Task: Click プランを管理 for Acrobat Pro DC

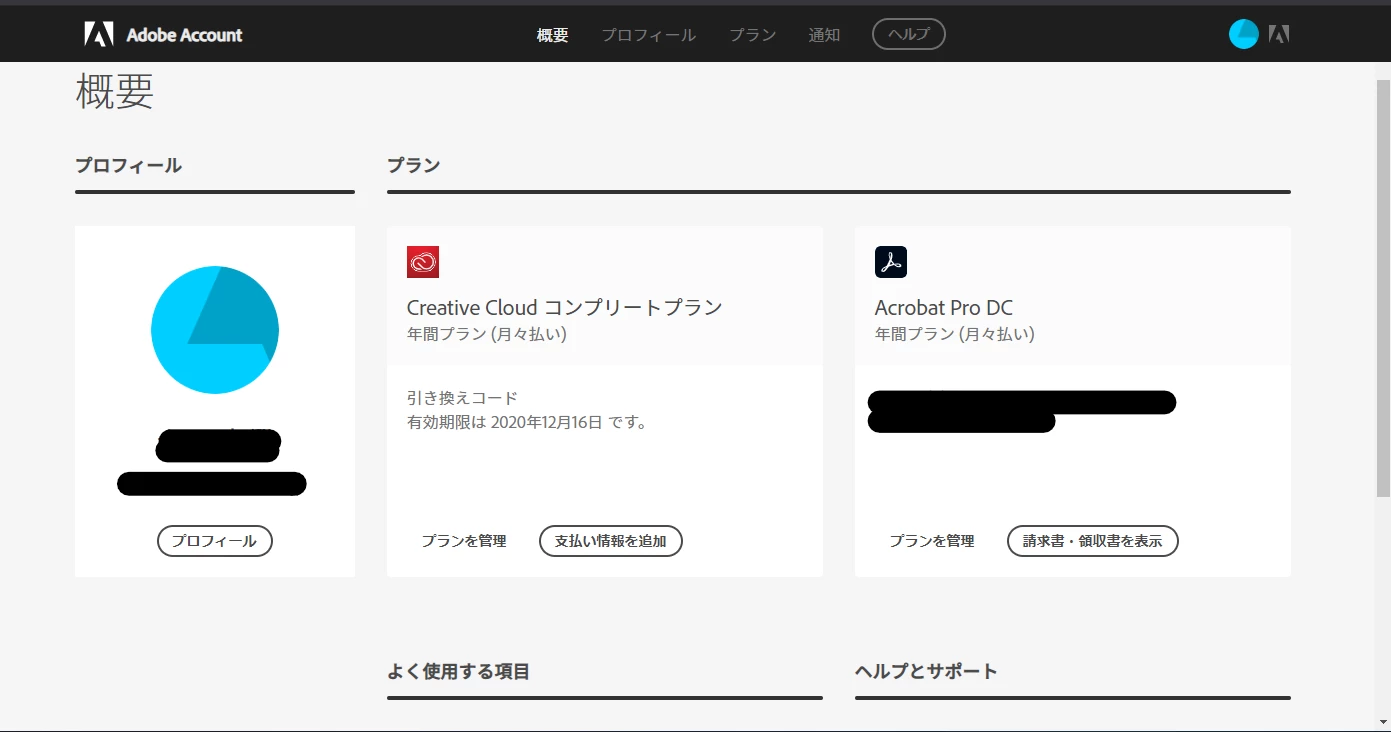Action: [x=932, y=541]
